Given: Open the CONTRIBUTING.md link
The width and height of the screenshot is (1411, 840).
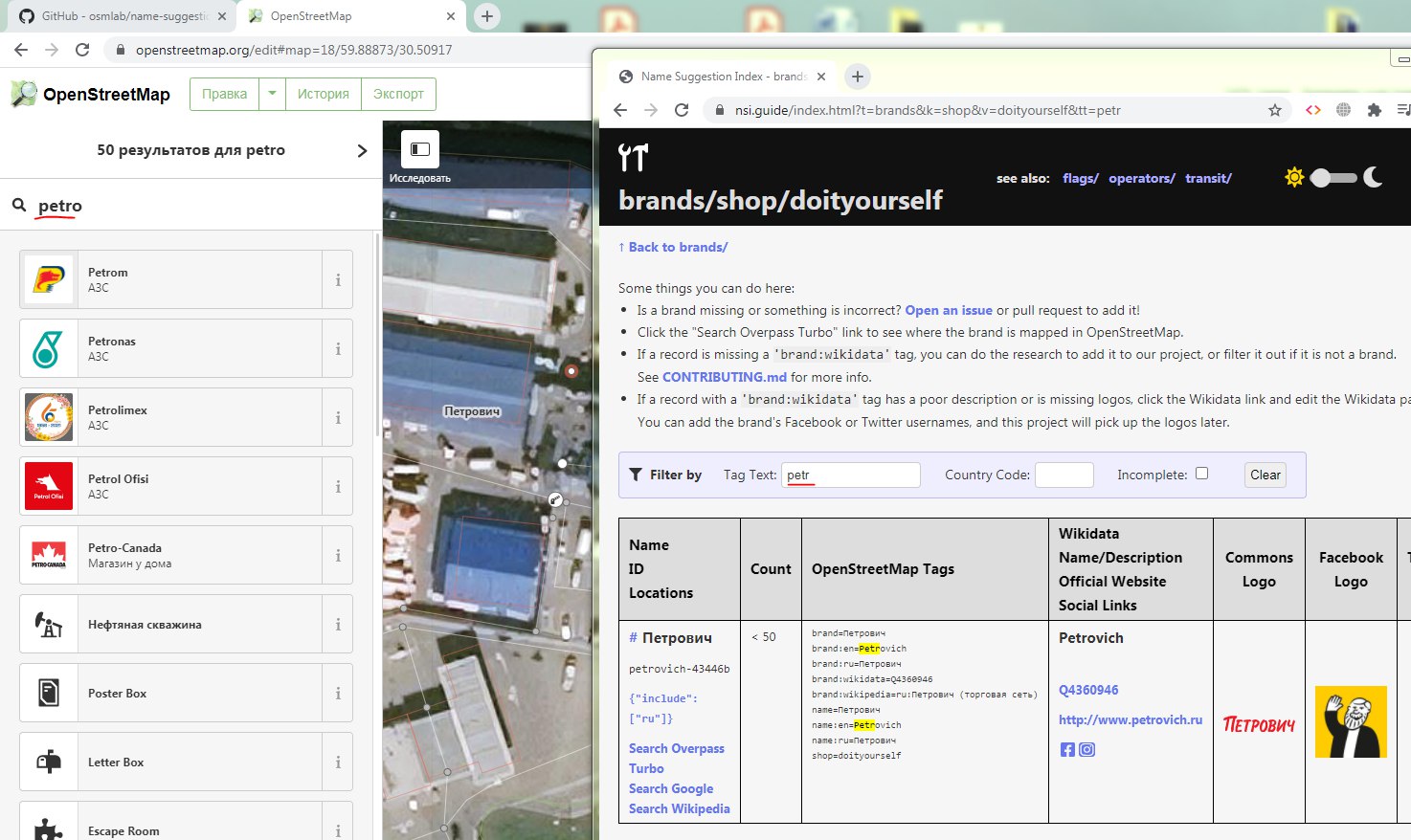Looking at the screenshot, I should point(725,377).
